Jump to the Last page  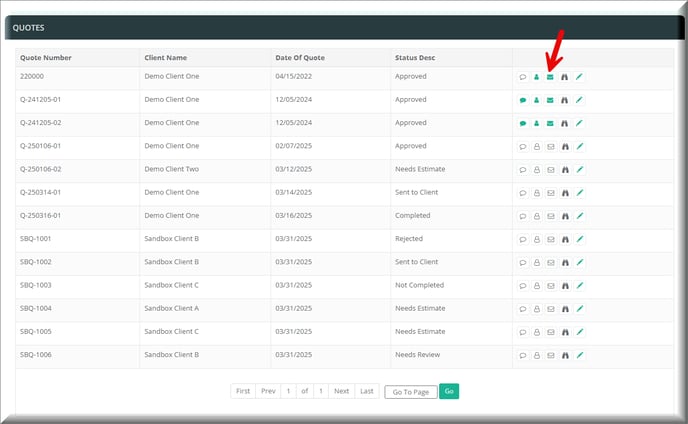coord(367,391)
